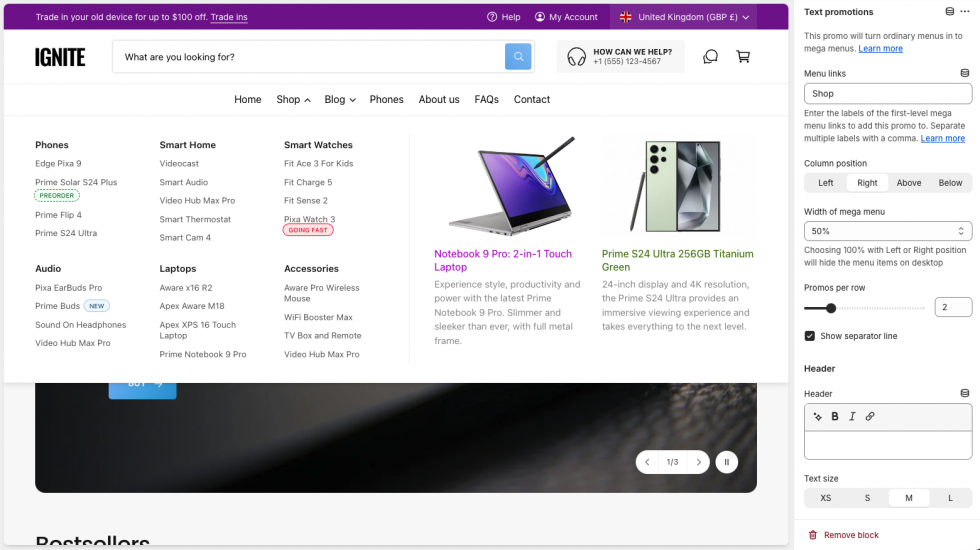Click the search magnifier button
Viewport: 980px width, 550px height.
point(518,57)
